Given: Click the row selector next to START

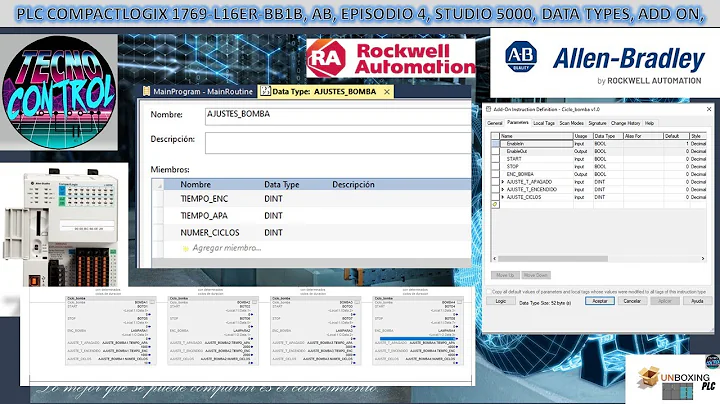Looking at the screenshot, I should coord(495,159).
